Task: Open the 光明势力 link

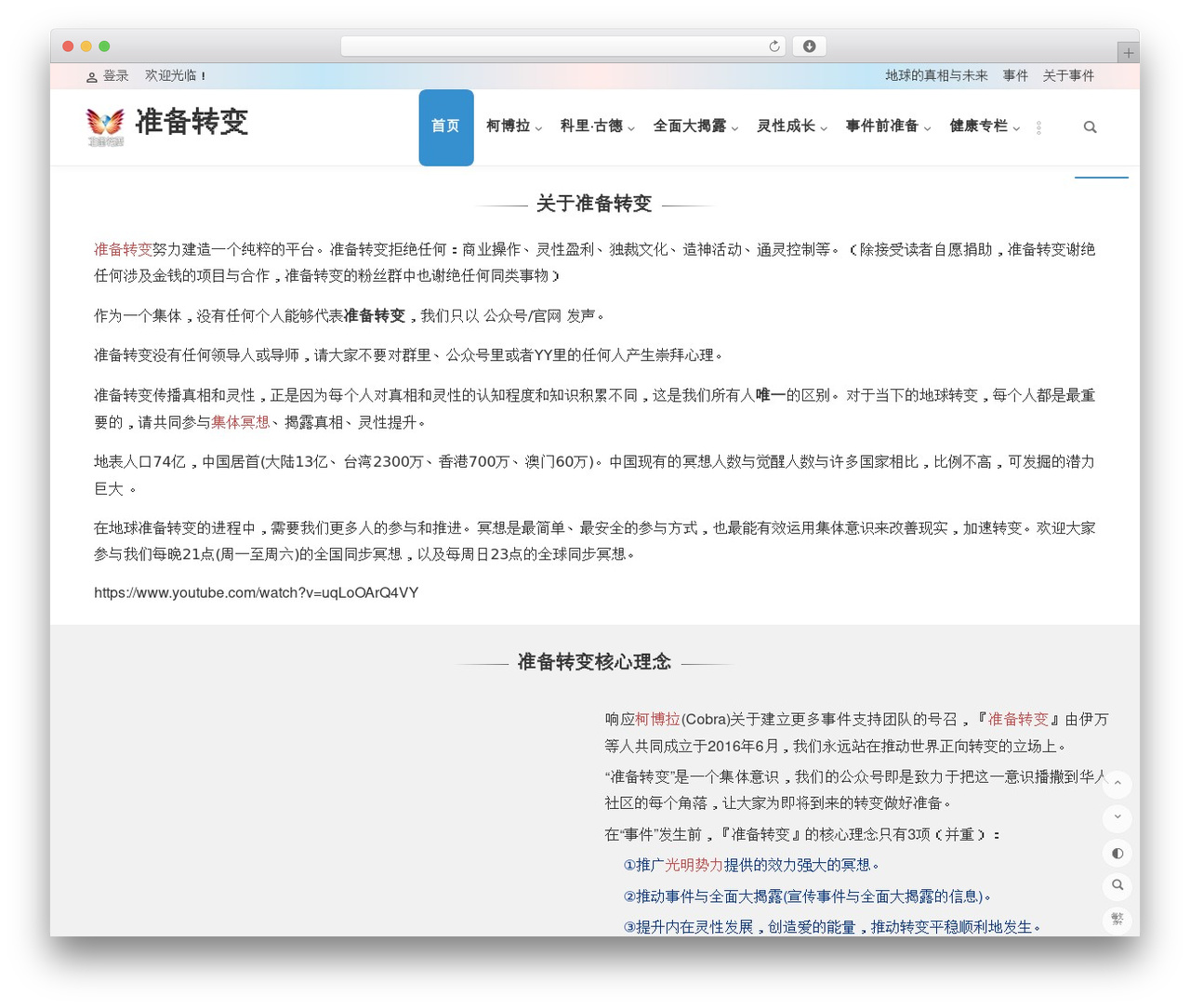Action: (x=694, y=866)
